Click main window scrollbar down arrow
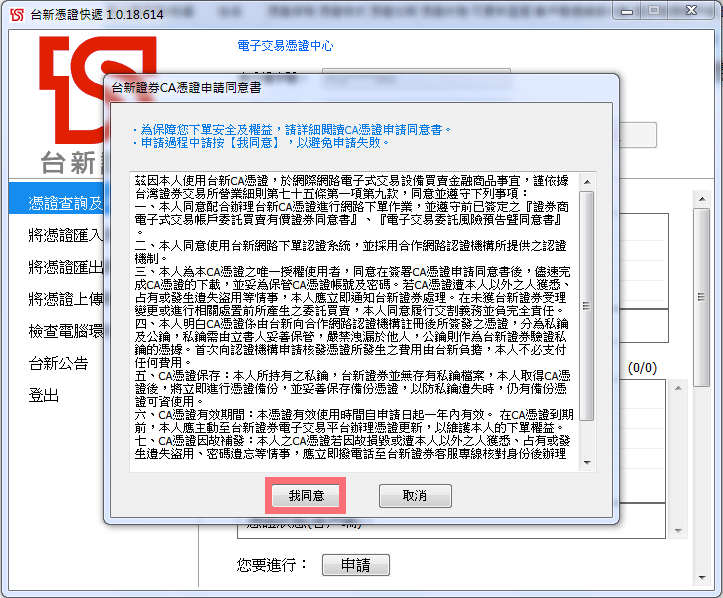 pos(702,578)
